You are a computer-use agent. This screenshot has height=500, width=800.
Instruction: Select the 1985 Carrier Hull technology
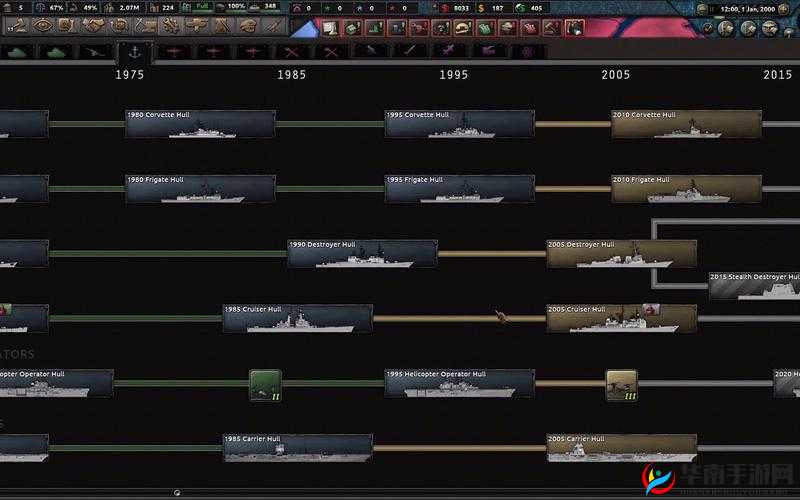click(297, 447)
